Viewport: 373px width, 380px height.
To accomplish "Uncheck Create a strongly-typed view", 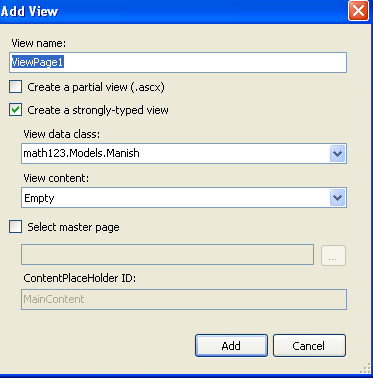I will (16, 110).
